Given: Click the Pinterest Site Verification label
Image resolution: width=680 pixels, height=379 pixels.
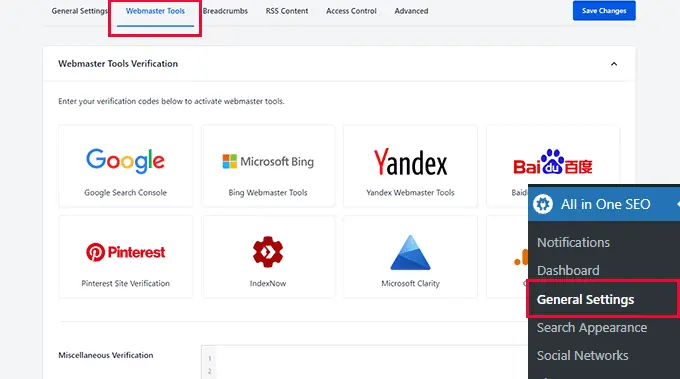Looking at the screenshot, I should coord(125,283).
